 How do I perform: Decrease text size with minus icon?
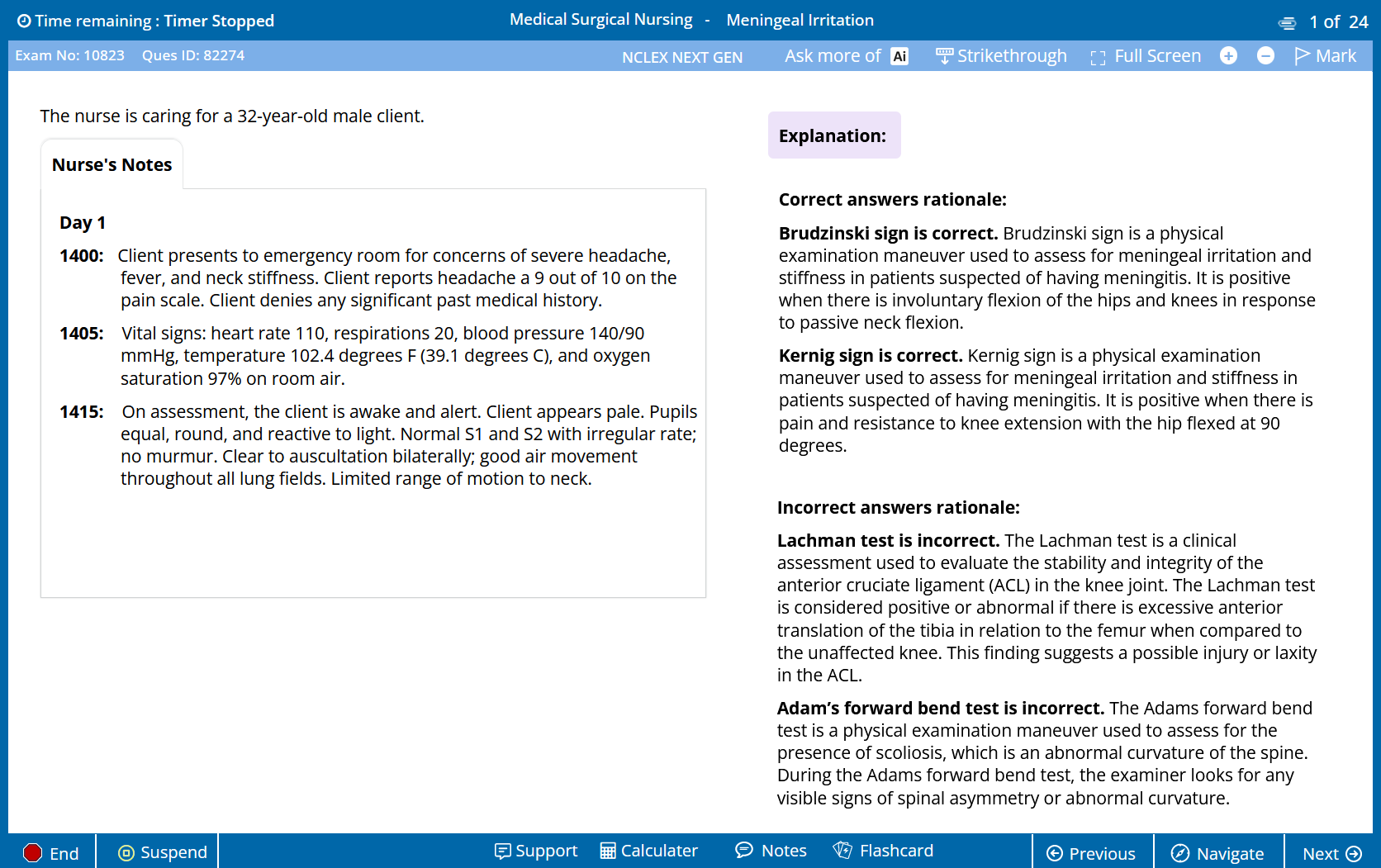pos(1265,55)
